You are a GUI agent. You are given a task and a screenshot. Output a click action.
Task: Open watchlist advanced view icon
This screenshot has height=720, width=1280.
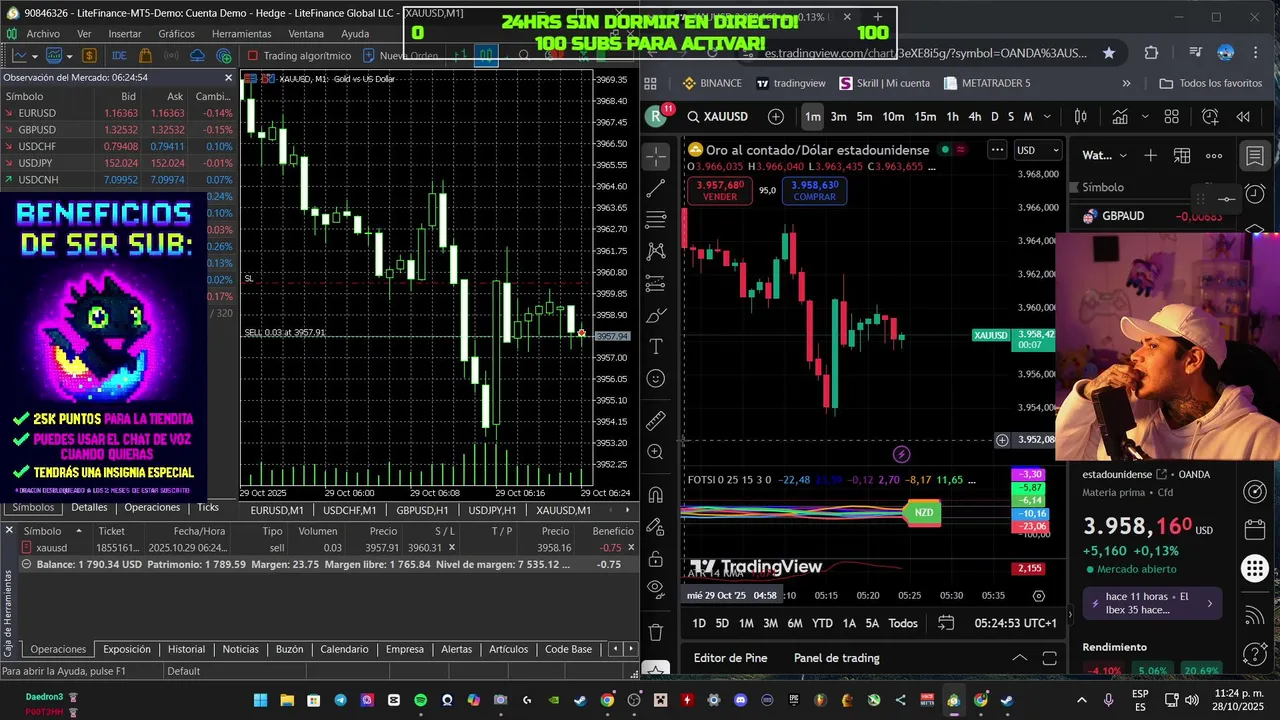(1182, 155)
